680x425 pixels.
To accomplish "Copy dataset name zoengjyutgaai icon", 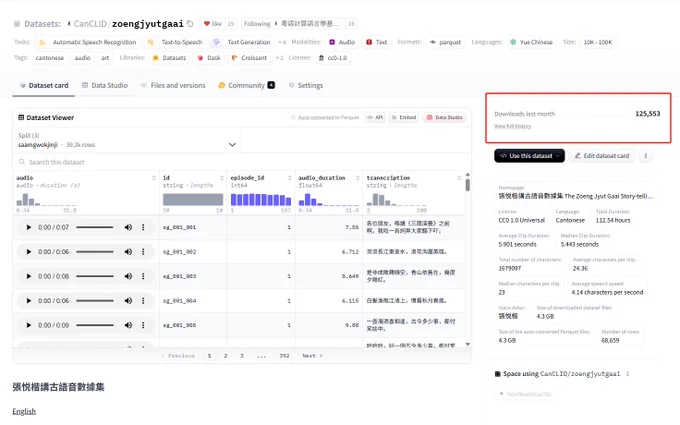I will click(190, 23).
